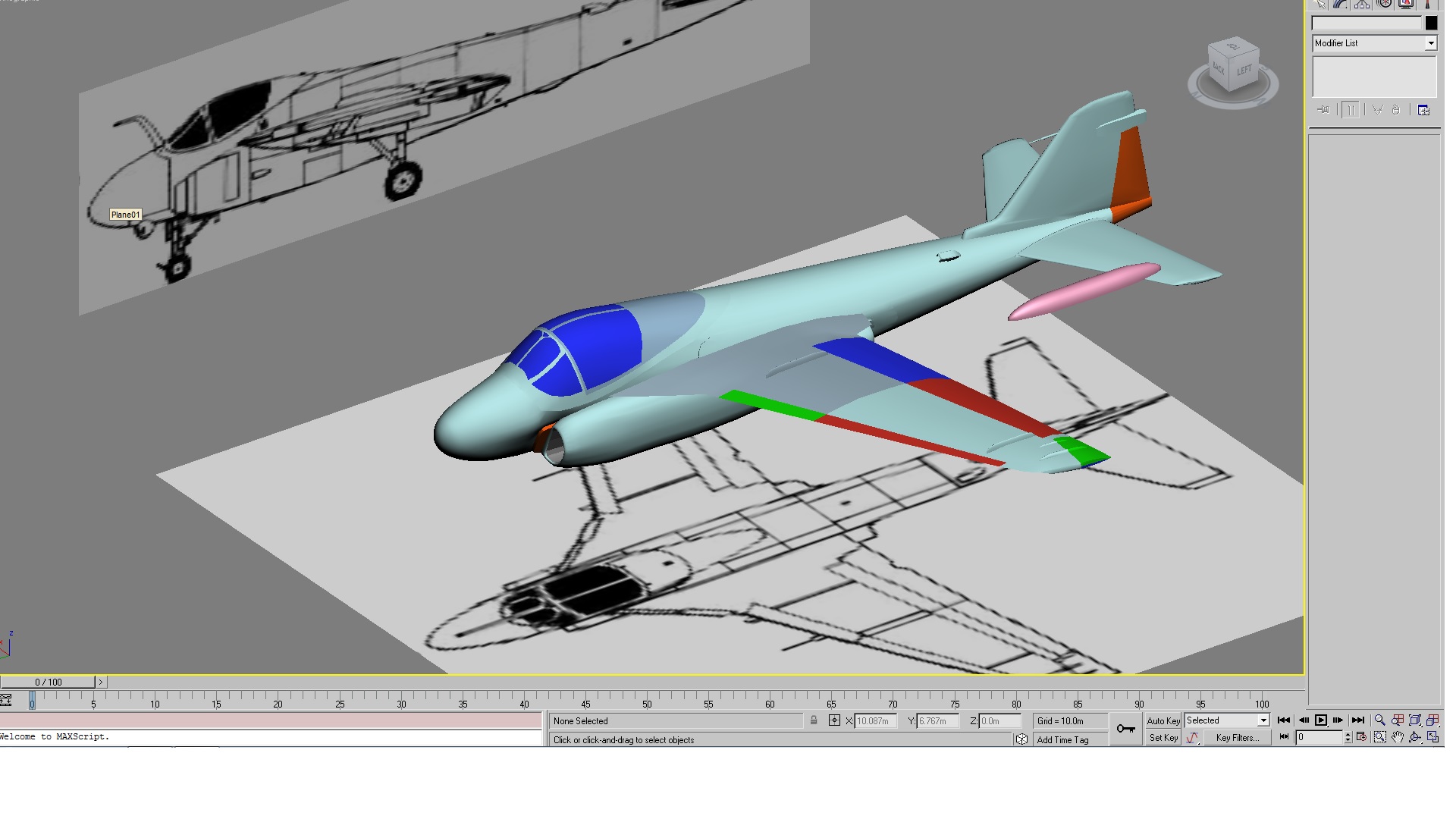1456x819 pixels.
Task: Open the Mini Curve Editor
Action: (6, 701)
